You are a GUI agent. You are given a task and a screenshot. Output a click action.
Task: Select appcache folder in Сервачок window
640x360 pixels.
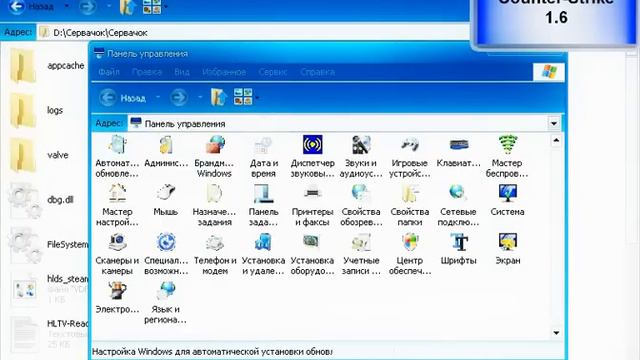(46, 66)
